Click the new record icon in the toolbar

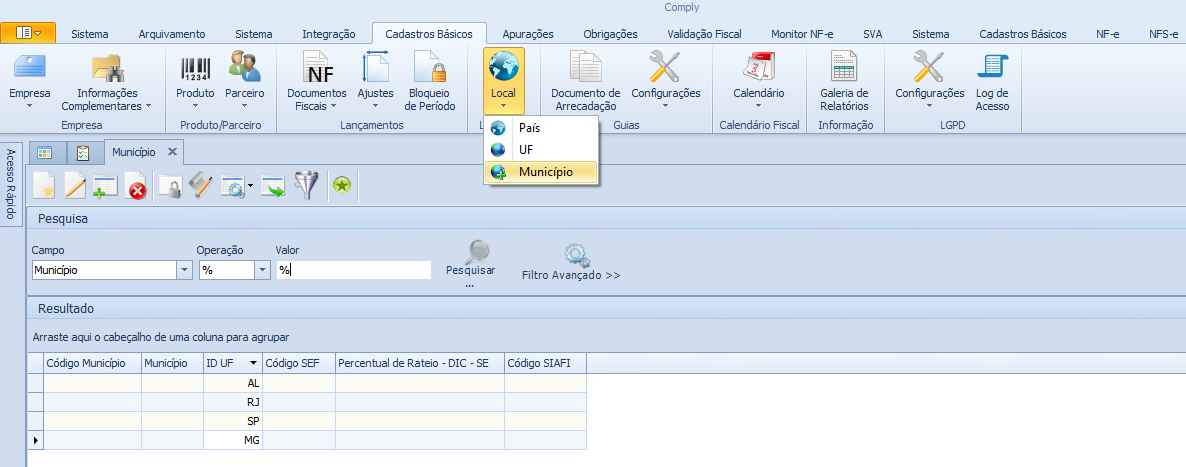44,186
